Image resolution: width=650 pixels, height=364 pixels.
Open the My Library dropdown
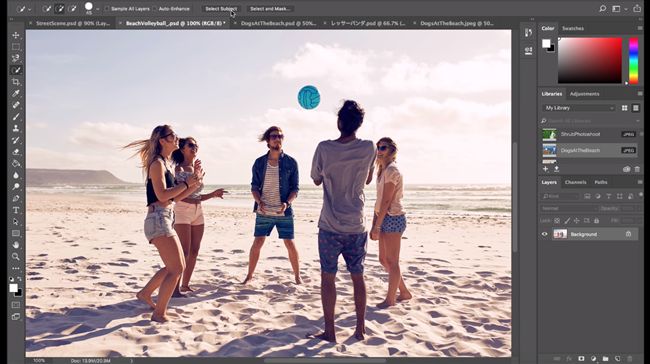tap(579, 108)
